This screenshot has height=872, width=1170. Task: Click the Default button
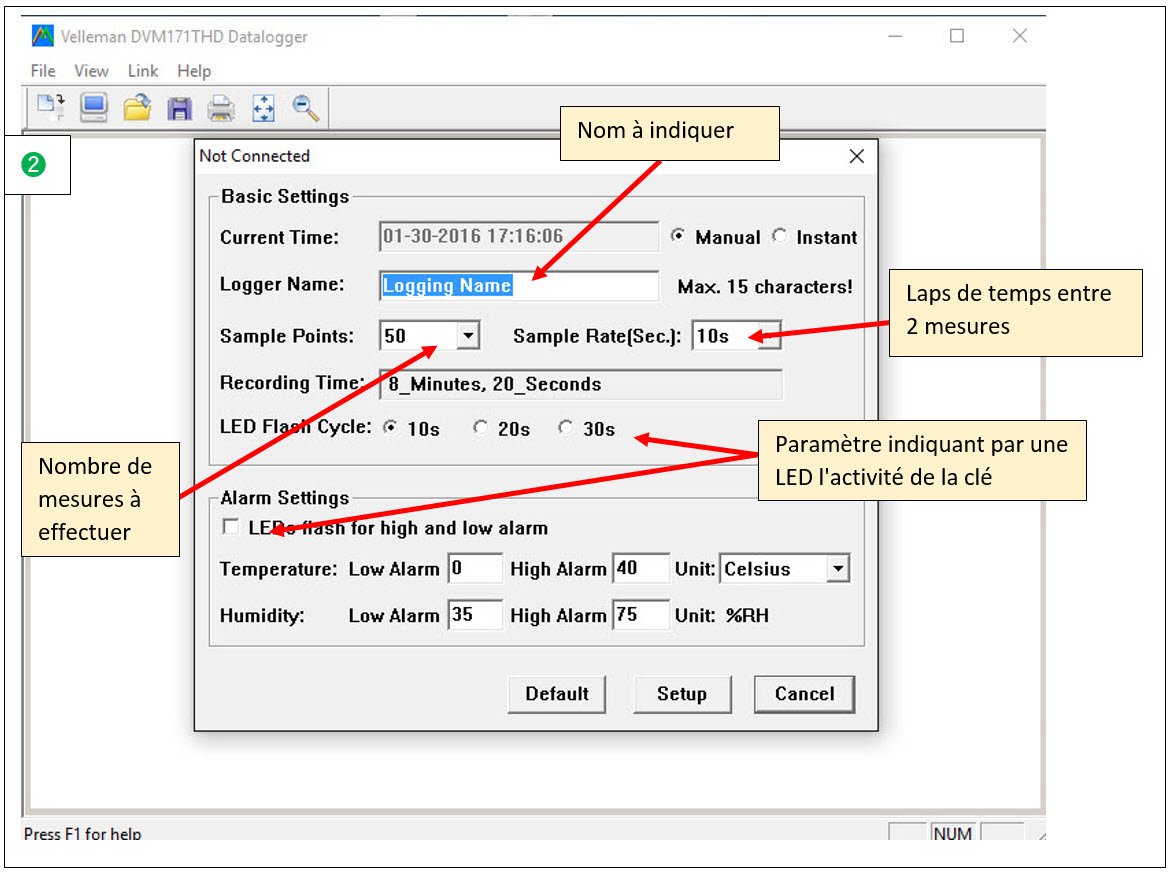click(557, 693)
